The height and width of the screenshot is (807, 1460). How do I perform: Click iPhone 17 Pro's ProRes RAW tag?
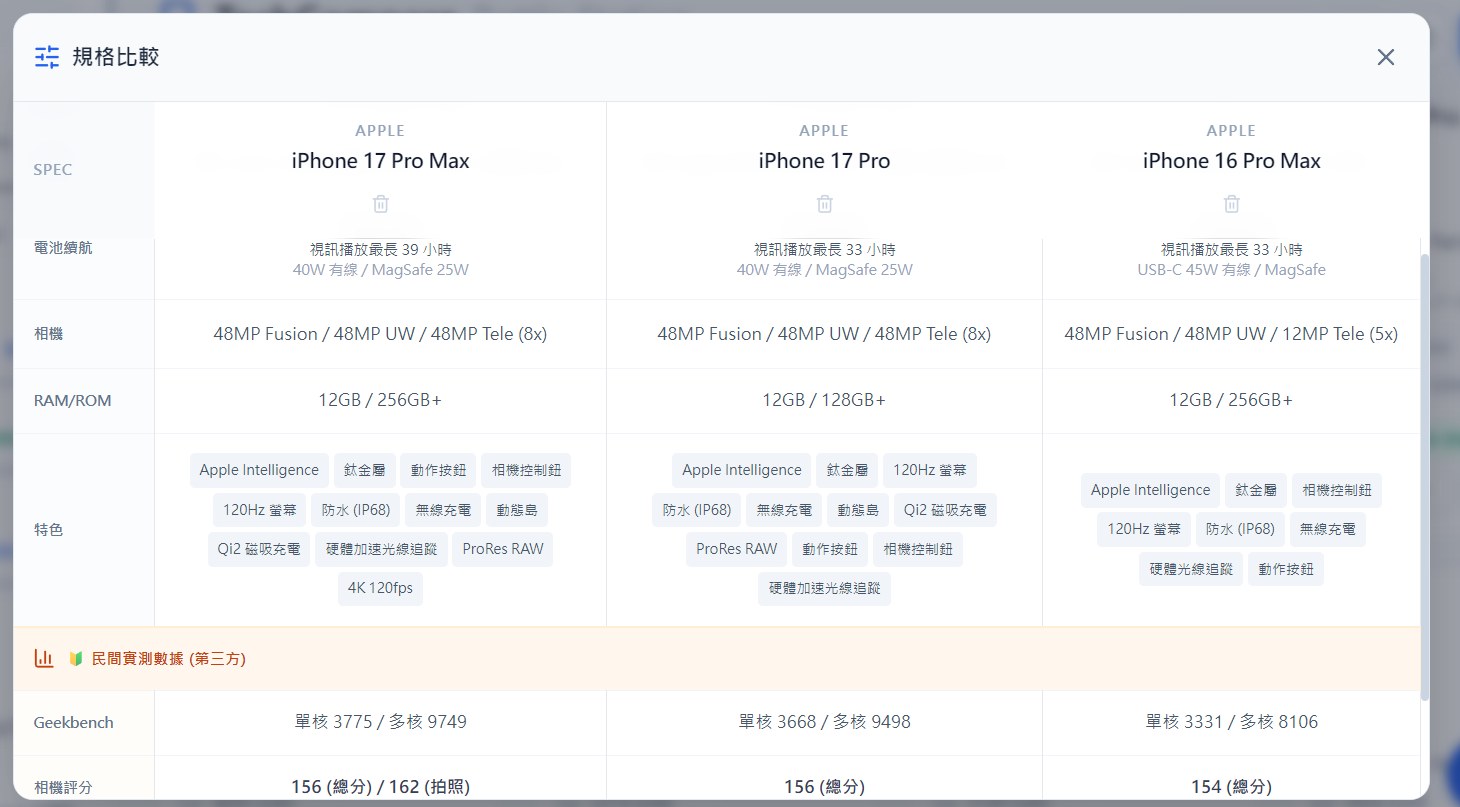[737, 549]
